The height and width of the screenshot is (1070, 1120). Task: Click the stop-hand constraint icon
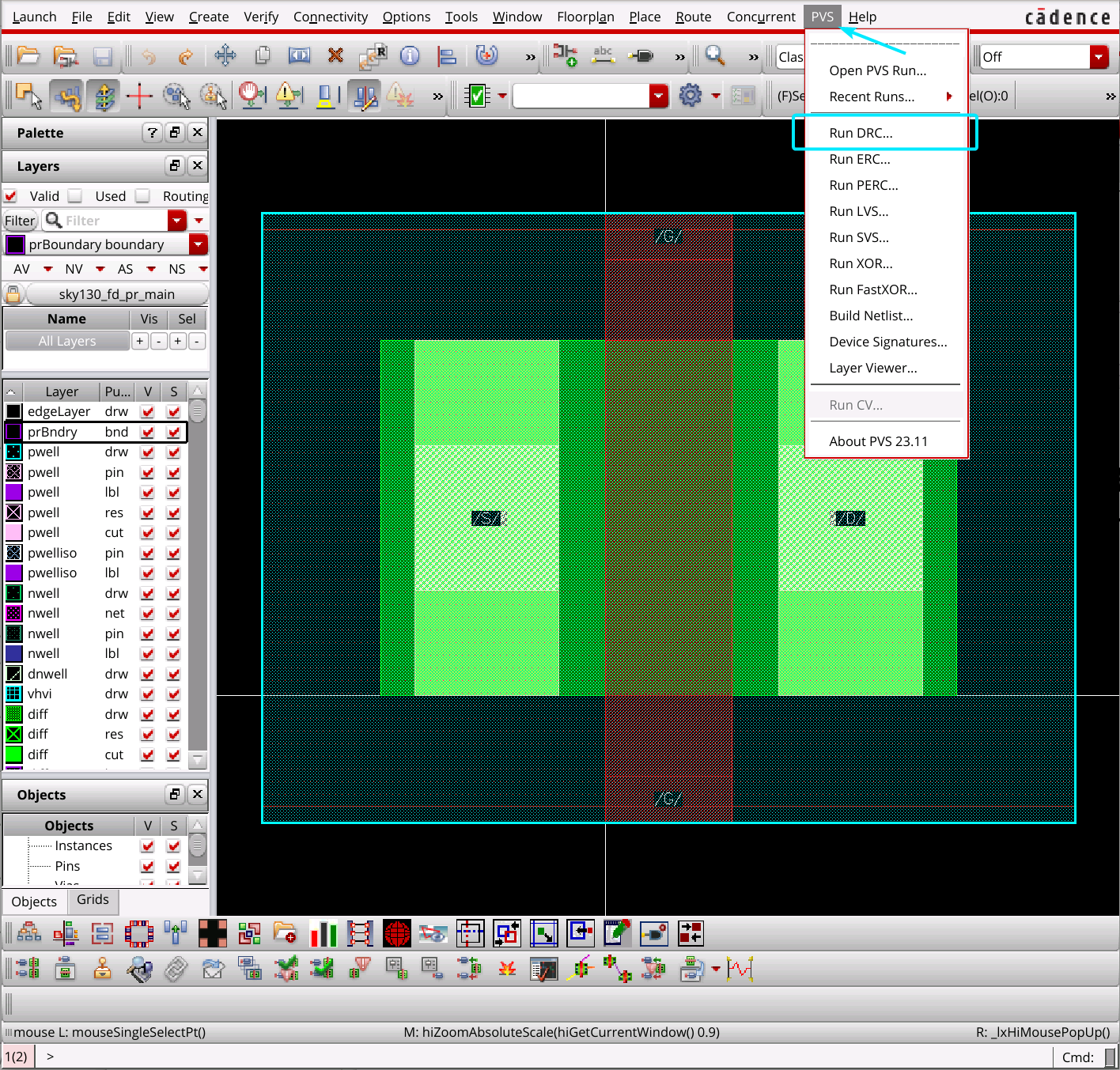point(252,96)
